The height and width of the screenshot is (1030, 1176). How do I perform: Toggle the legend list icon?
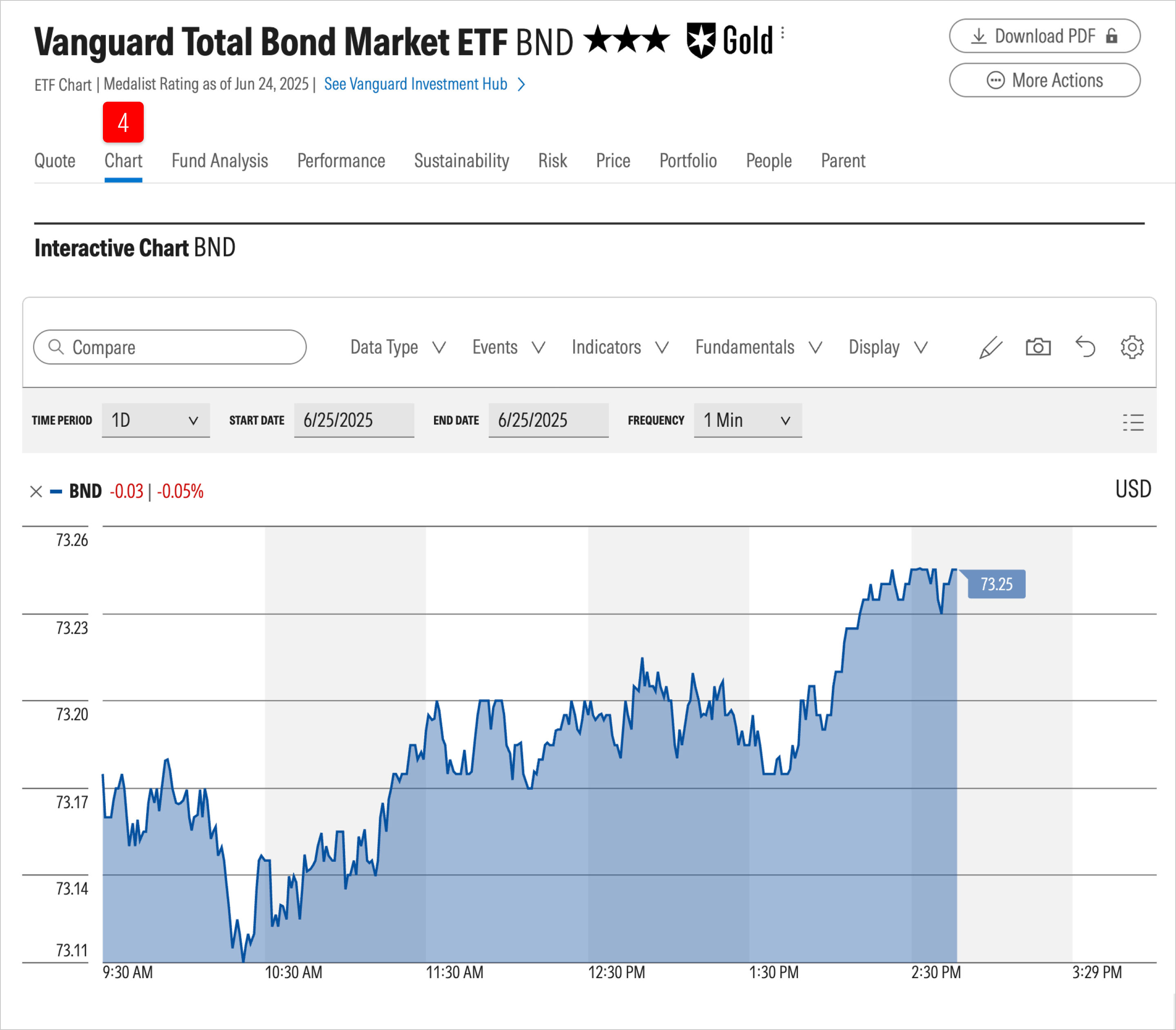(1133, 422)
